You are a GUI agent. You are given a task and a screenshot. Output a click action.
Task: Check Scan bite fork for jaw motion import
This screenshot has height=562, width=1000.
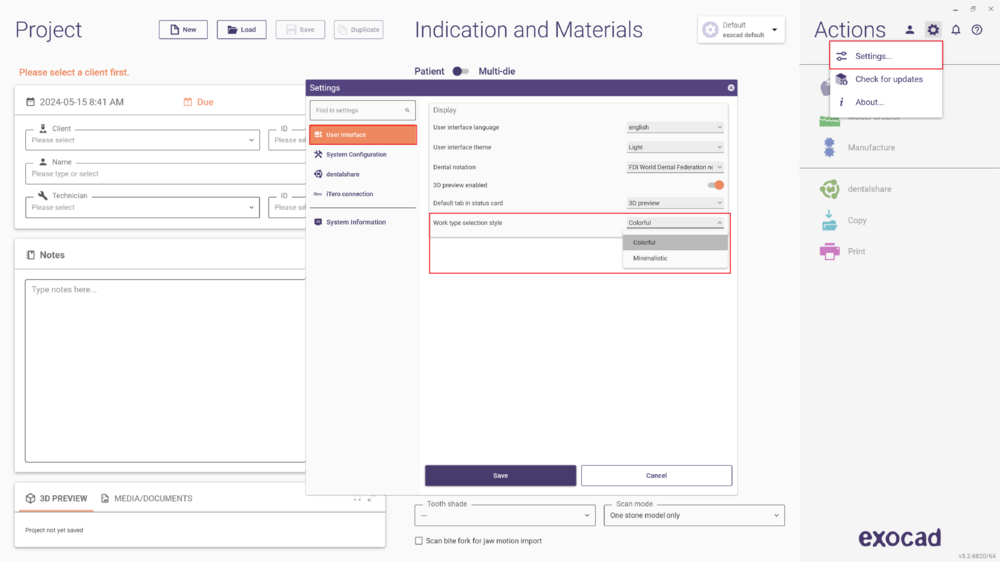click(x=419, y=541)
